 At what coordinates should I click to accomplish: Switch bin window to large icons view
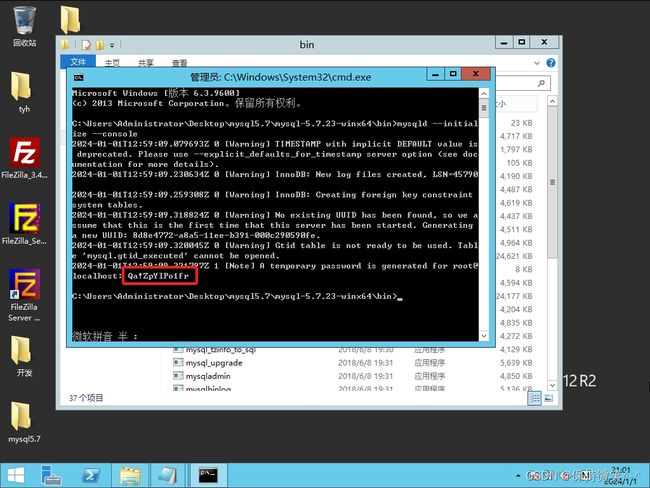[548, 398]
